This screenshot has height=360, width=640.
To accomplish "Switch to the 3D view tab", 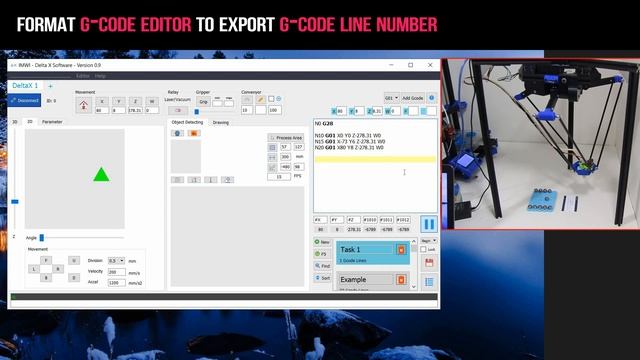I will (15, 122).
